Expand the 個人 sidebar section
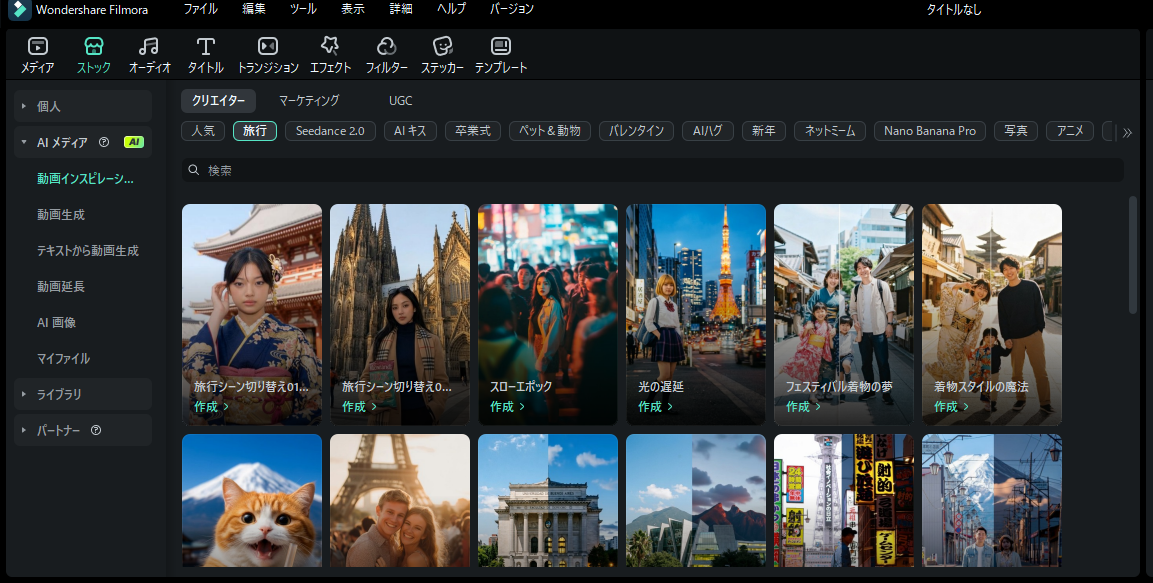Image resolution: width=1153 pixels, height=583 pixels. (49, 106)
